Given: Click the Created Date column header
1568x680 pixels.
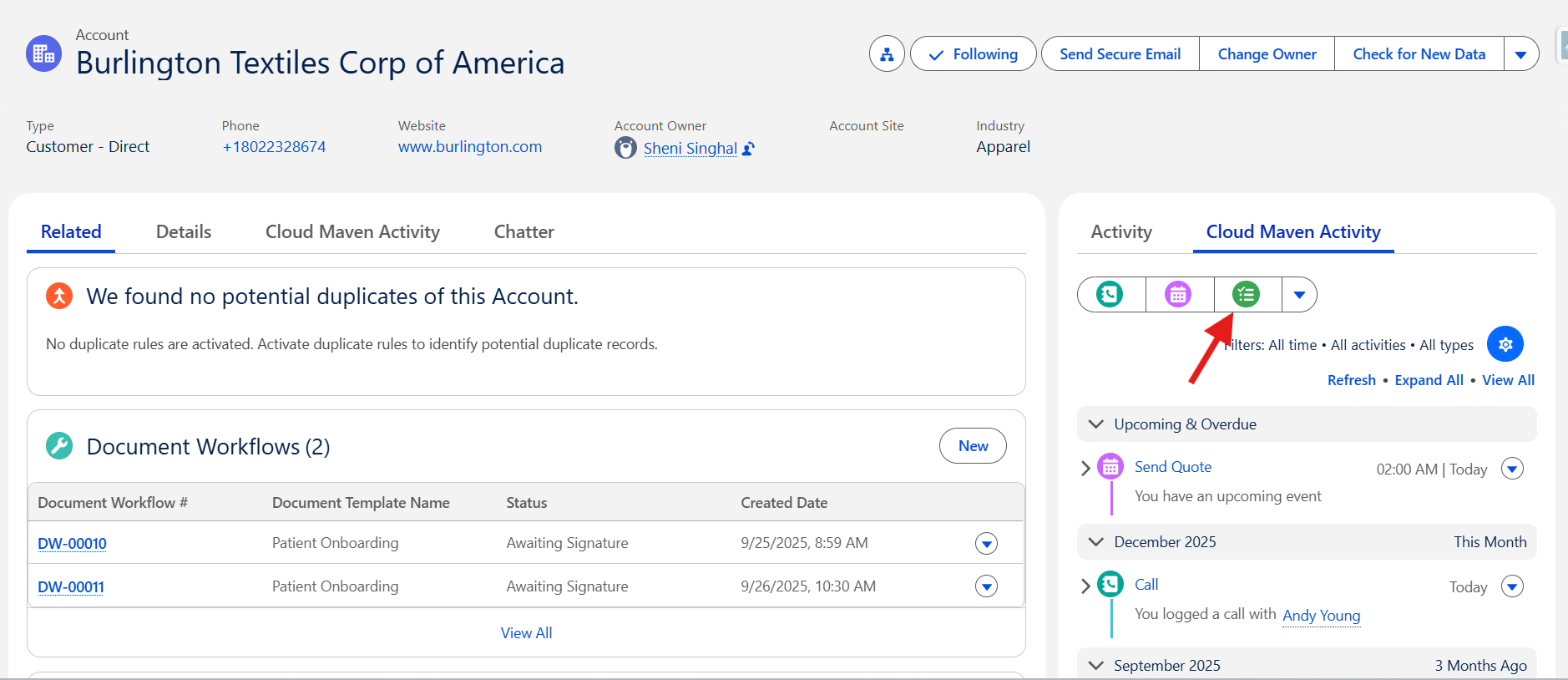Looking at the screenshot, I should (x=784, y=503).
